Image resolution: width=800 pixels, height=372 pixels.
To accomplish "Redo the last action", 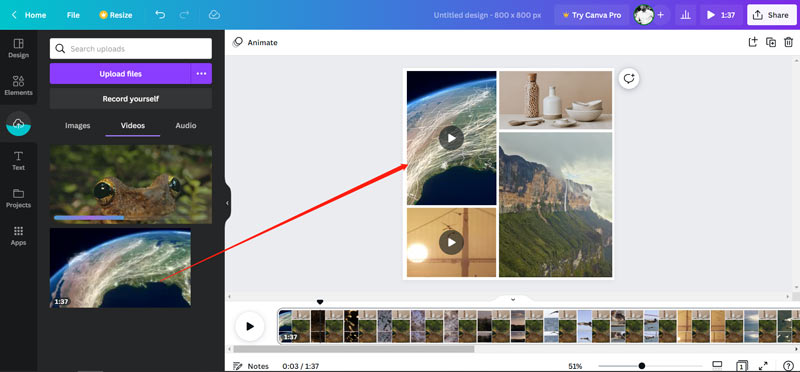I will click(x=184, y=15).
